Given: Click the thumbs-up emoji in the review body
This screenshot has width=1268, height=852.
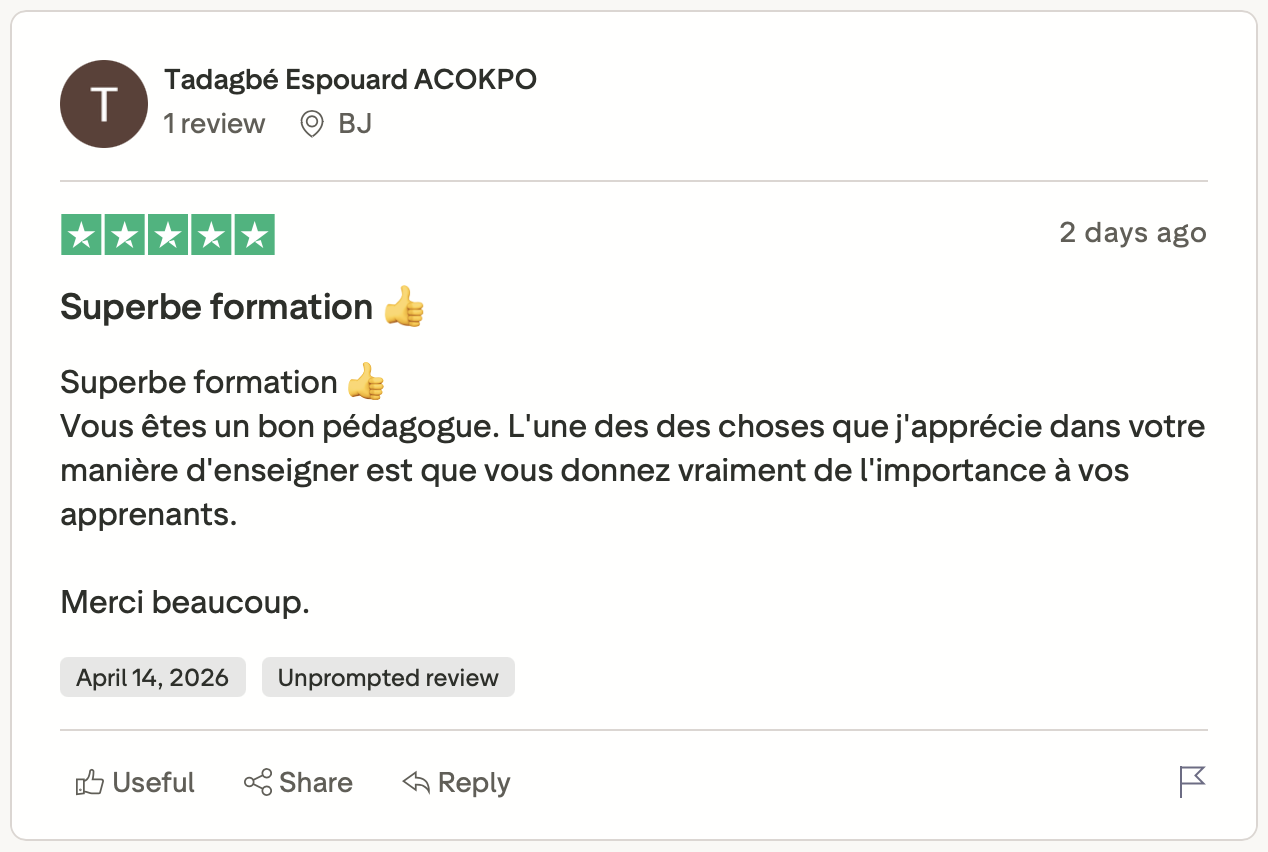Looking at the screenshot, I should [x=366, y=382].
